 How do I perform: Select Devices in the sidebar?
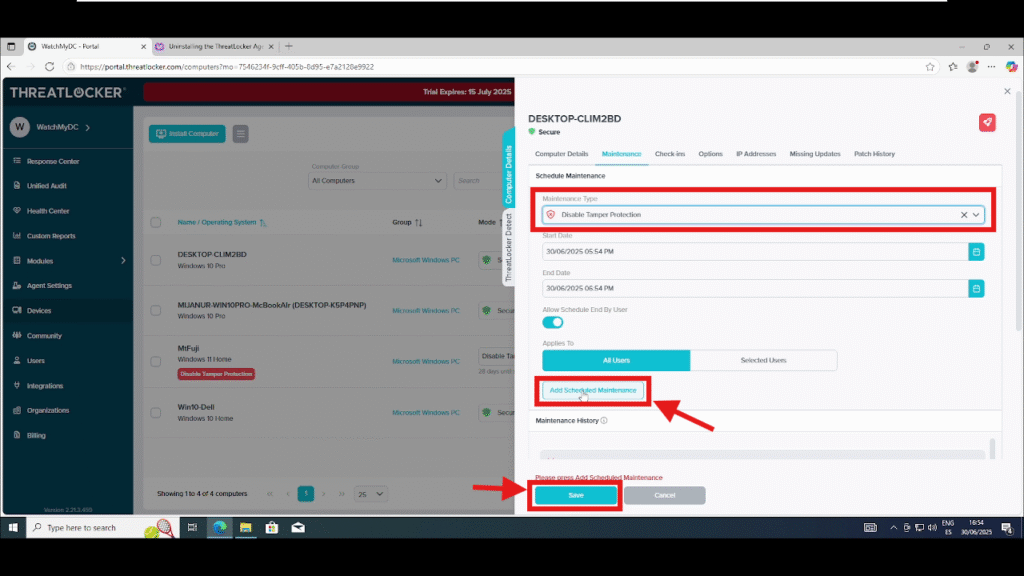pyautogui.click(x=39, y=311)
